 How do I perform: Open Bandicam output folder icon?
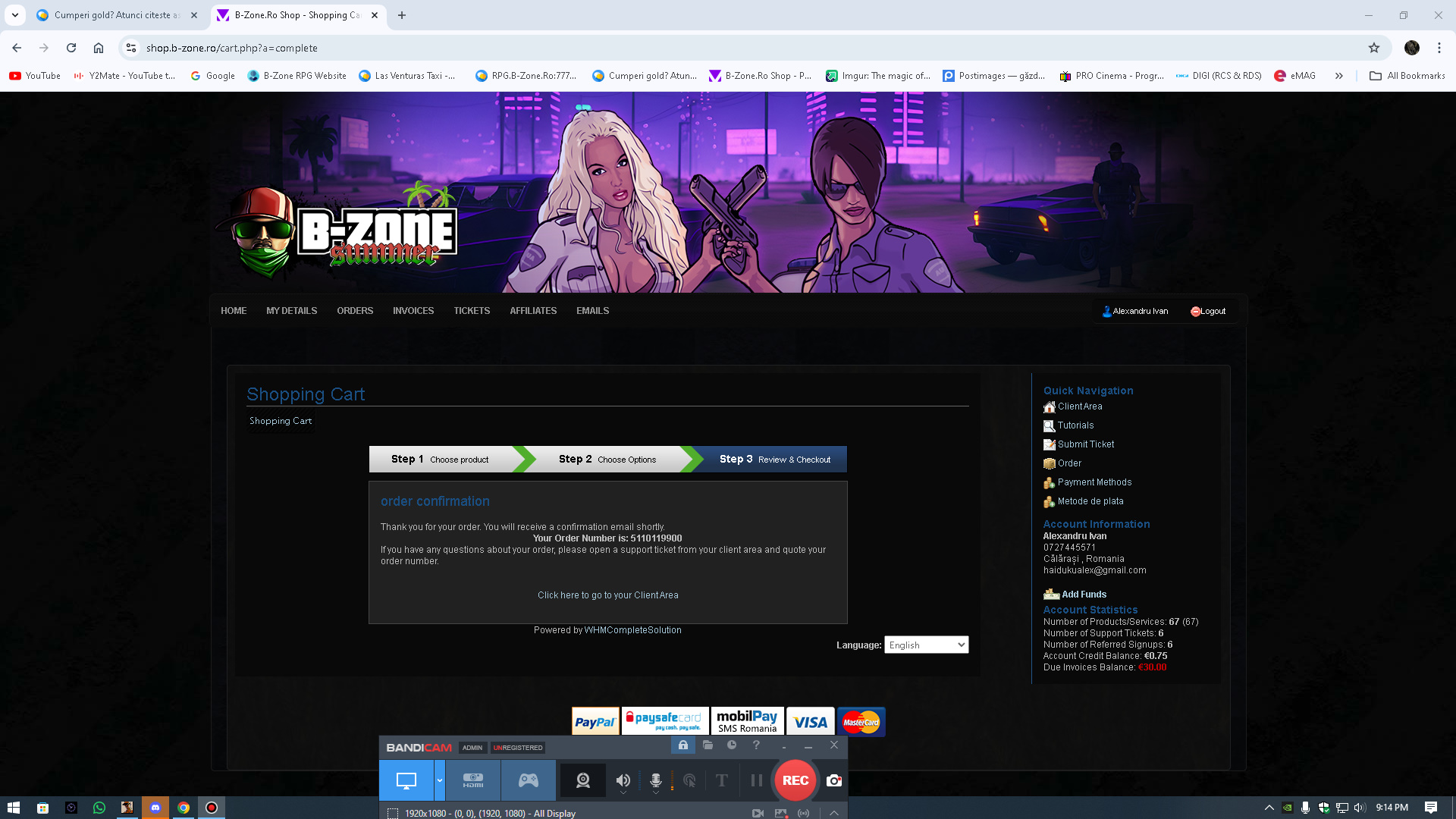click(708, 745)
